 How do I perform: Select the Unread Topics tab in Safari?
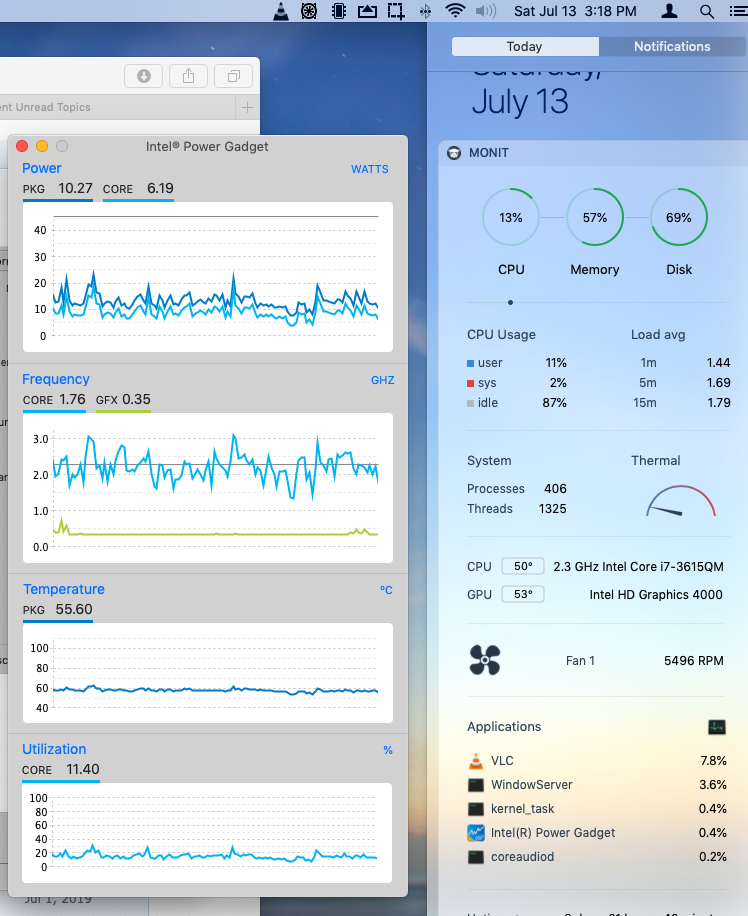[x=117, y=107]
